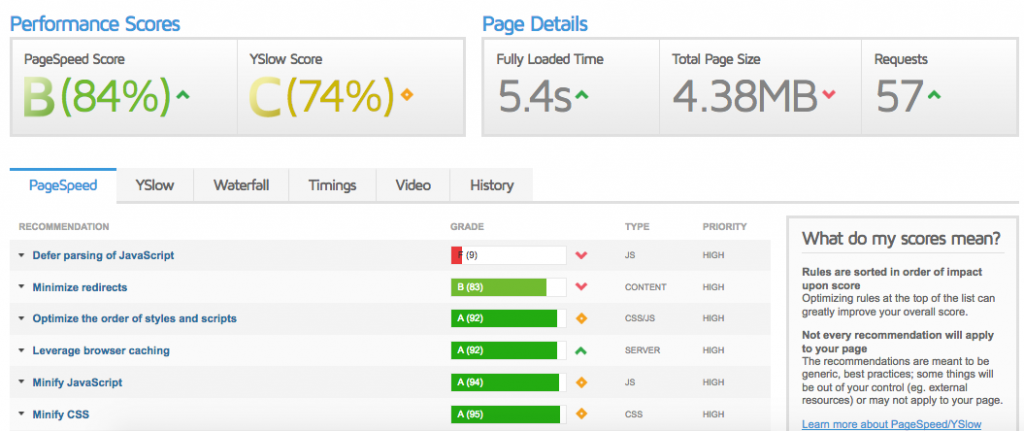Expand the Defer parsing of JavaScript row
Viewport: 1024px width, 431px height.
pos(21,256)
